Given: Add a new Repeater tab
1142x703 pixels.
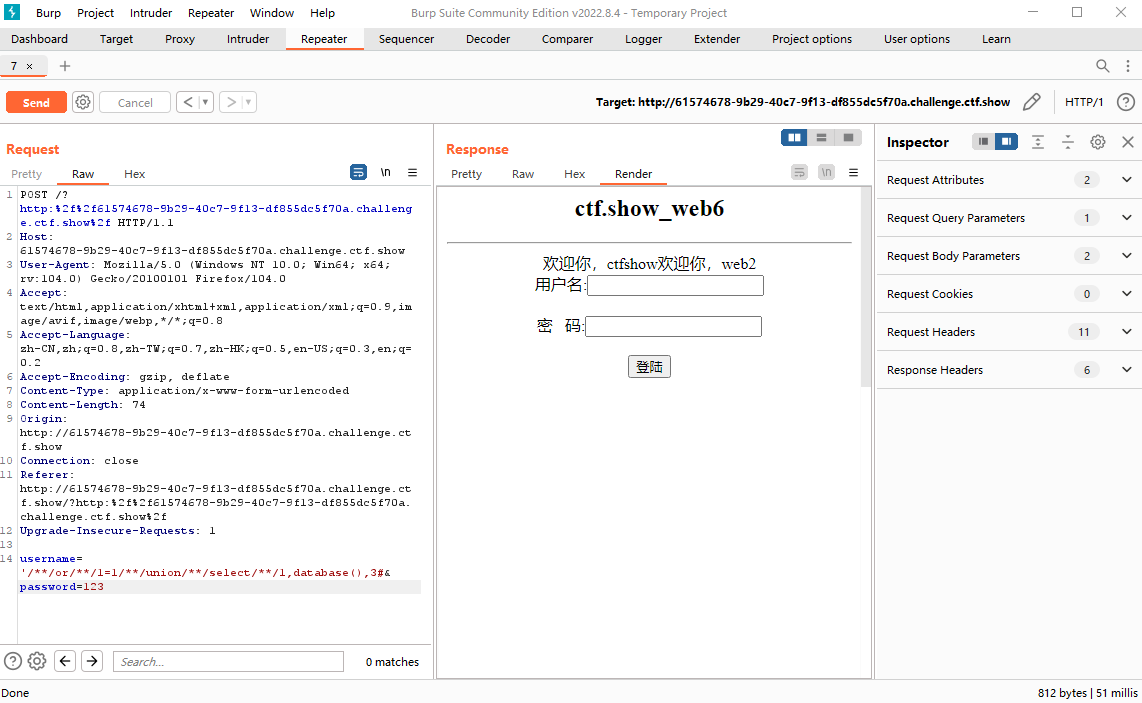Looking at the screenshot, I should point(65,66).
